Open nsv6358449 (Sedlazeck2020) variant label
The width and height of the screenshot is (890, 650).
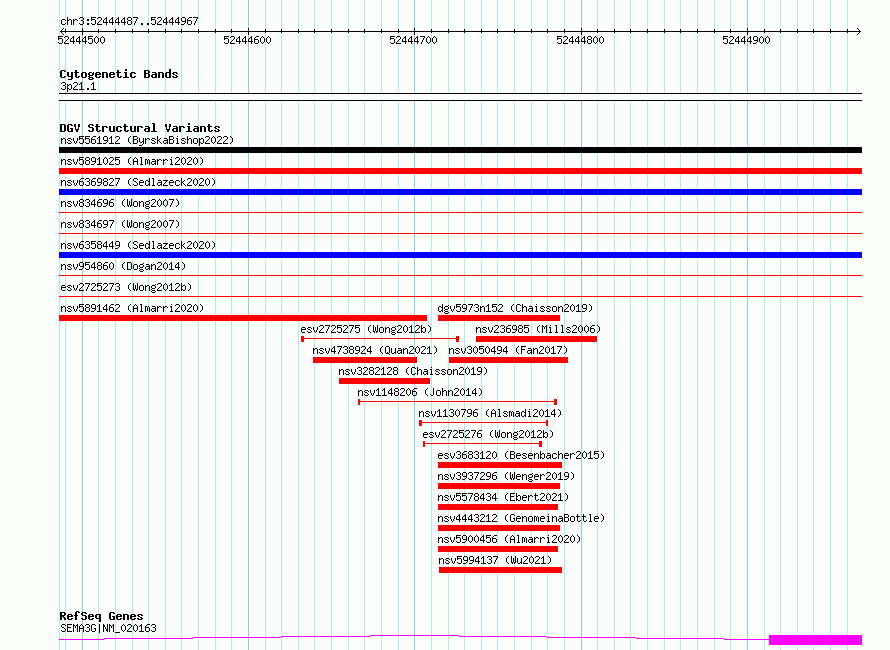click(x=138, y=245)
